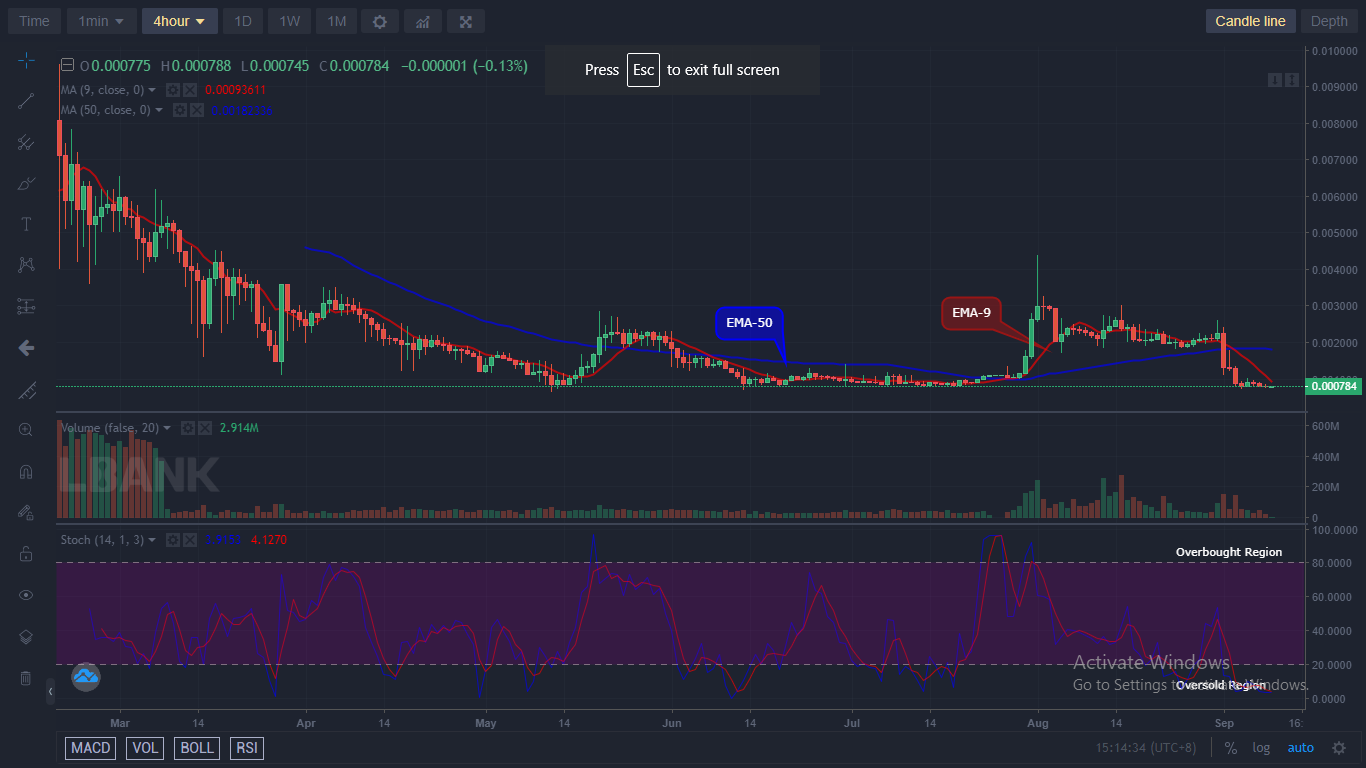Image resolution: width=1366 pixels, height=768 pixels.
Task: Select the text annotation tool
Action: pyautogui.click(x=26, y=224)
